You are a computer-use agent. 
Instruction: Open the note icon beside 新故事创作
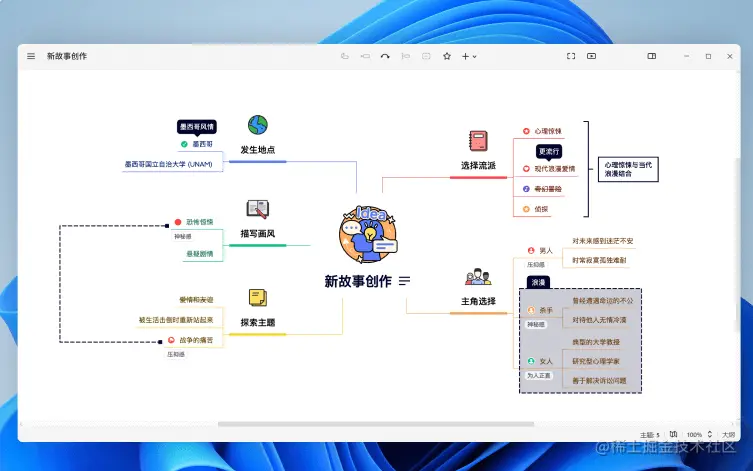pos(404,281)
